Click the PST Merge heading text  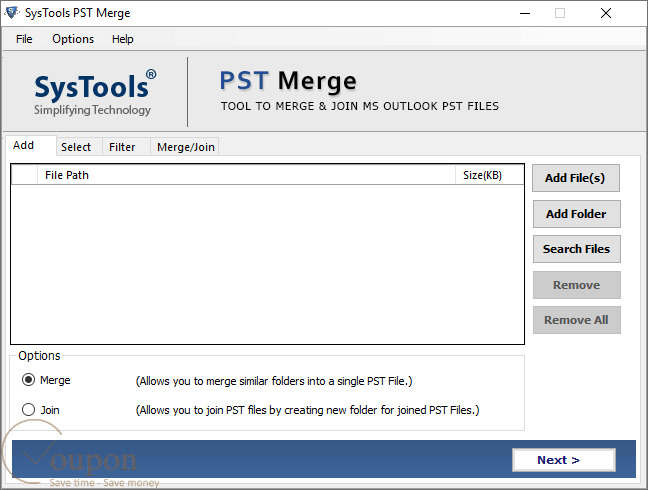pyautogui.click(x=288, y=81)
